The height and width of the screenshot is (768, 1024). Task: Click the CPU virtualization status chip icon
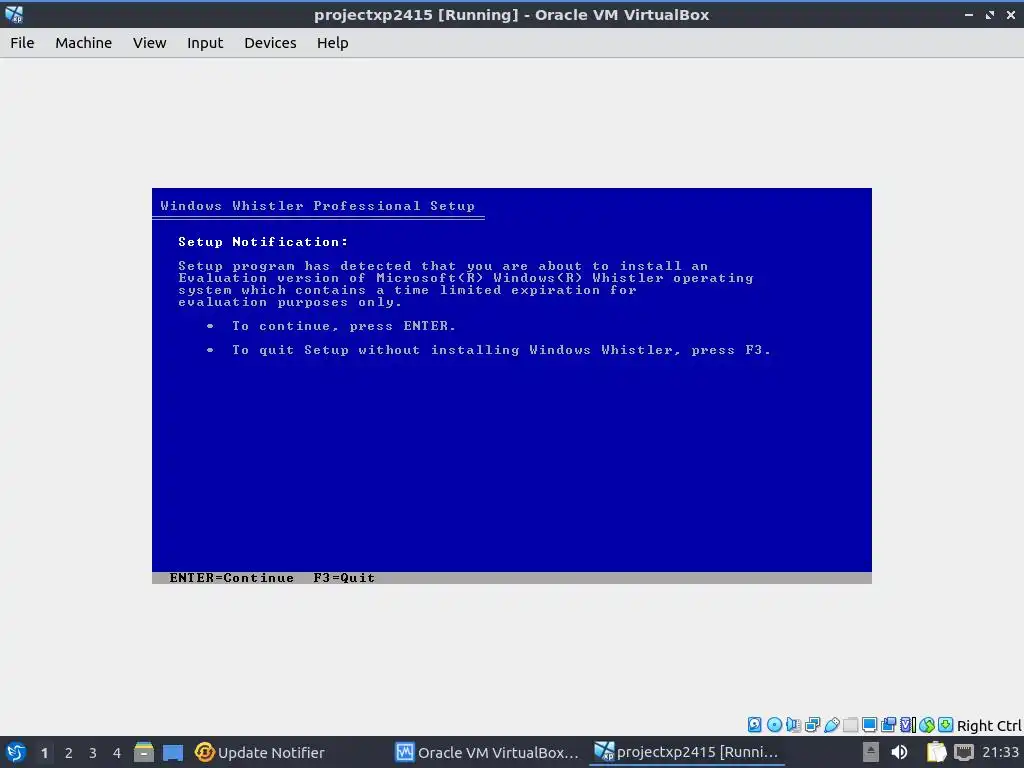pyautogui.click(x=908, y=724)
